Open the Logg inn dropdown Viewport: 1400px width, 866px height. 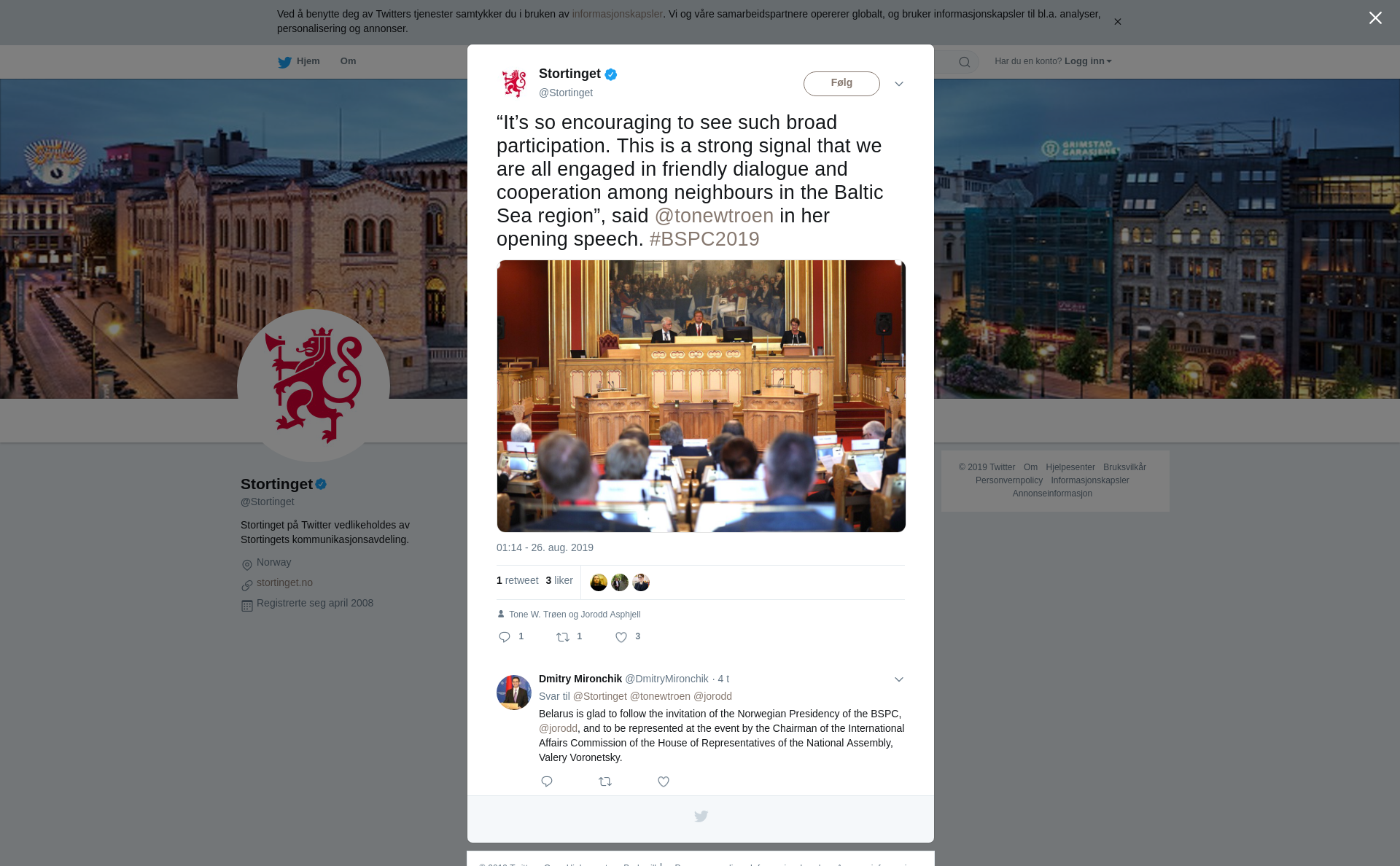pos(1087,61)
